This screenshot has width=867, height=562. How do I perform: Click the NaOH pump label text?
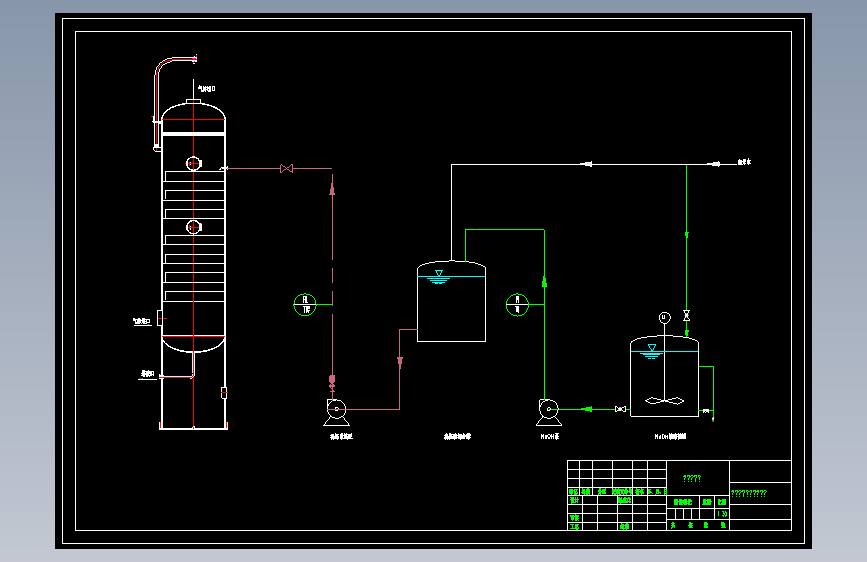550,436
